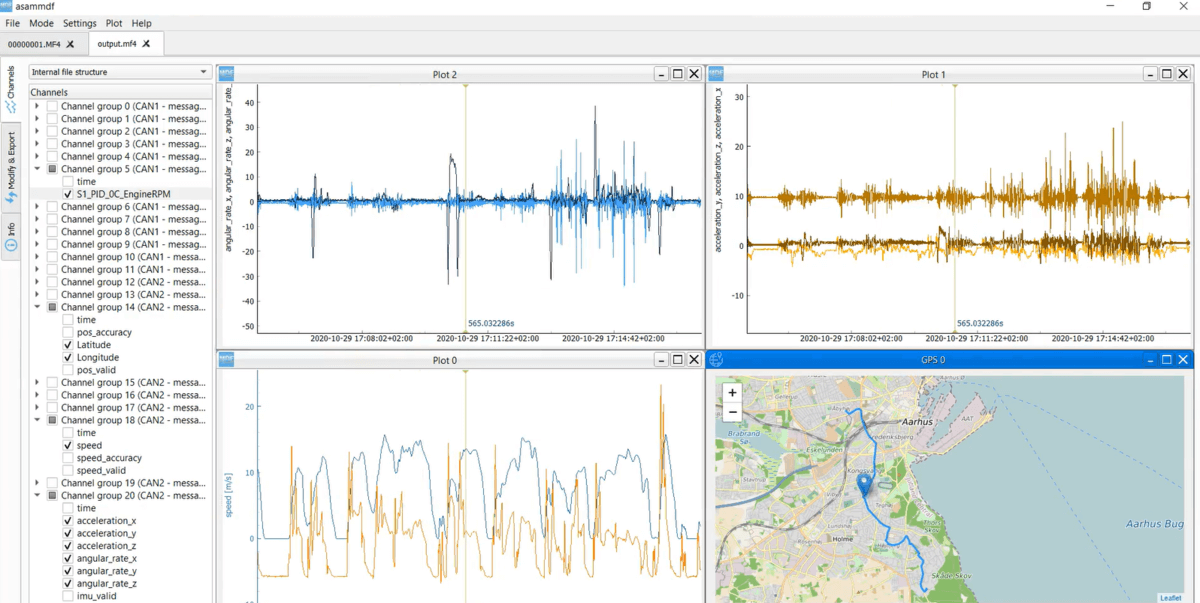Open the File menu
1200x603 pixels.
pos(12,23)
